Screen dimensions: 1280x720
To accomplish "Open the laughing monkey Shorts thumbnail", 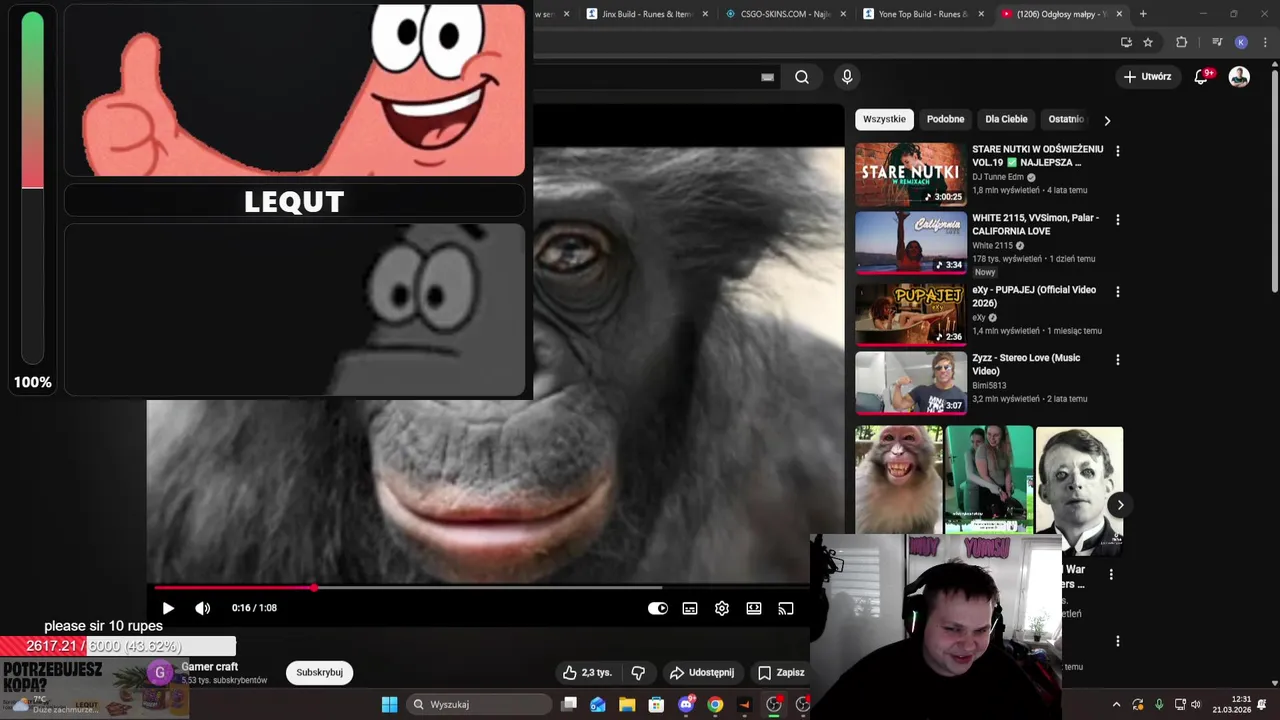I will click(898, 479).
